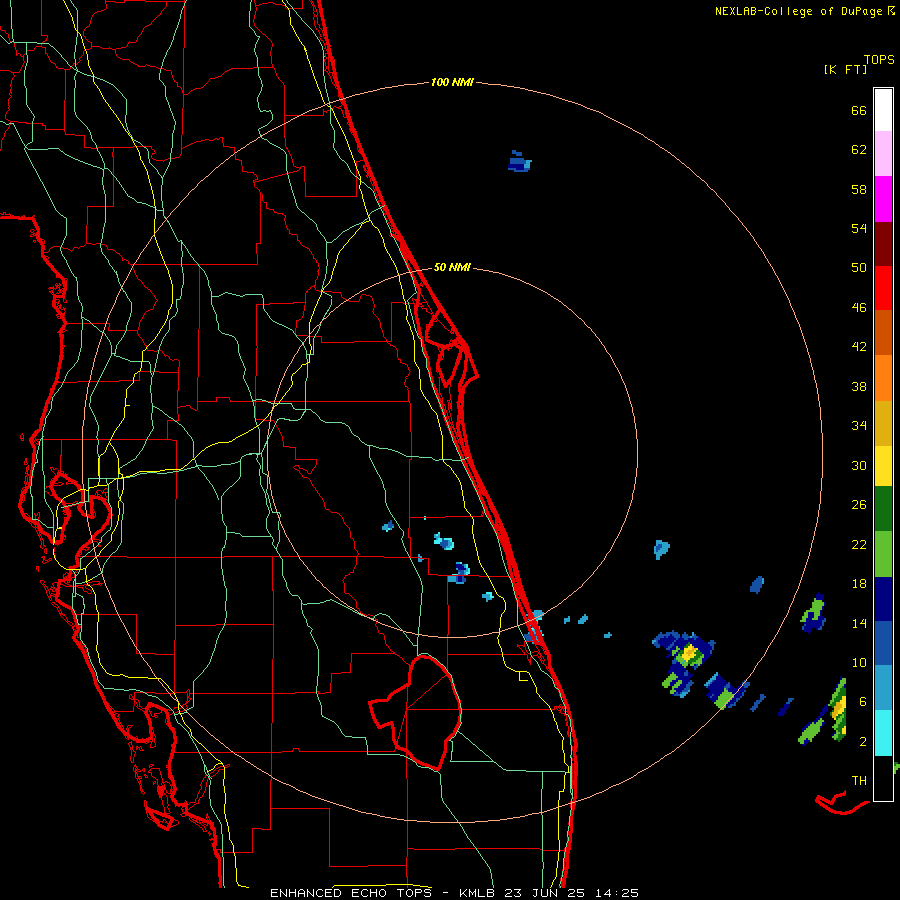
Task: Click the white swatch atop the tops scale
Action: click(x=883, y=110)
